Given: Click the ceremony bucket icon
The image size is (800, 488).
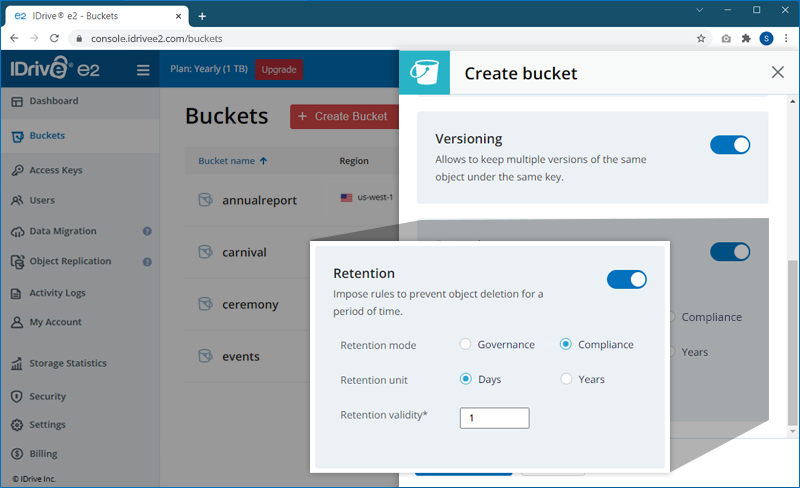Looking at the screenshot, I should pos(205,304).
